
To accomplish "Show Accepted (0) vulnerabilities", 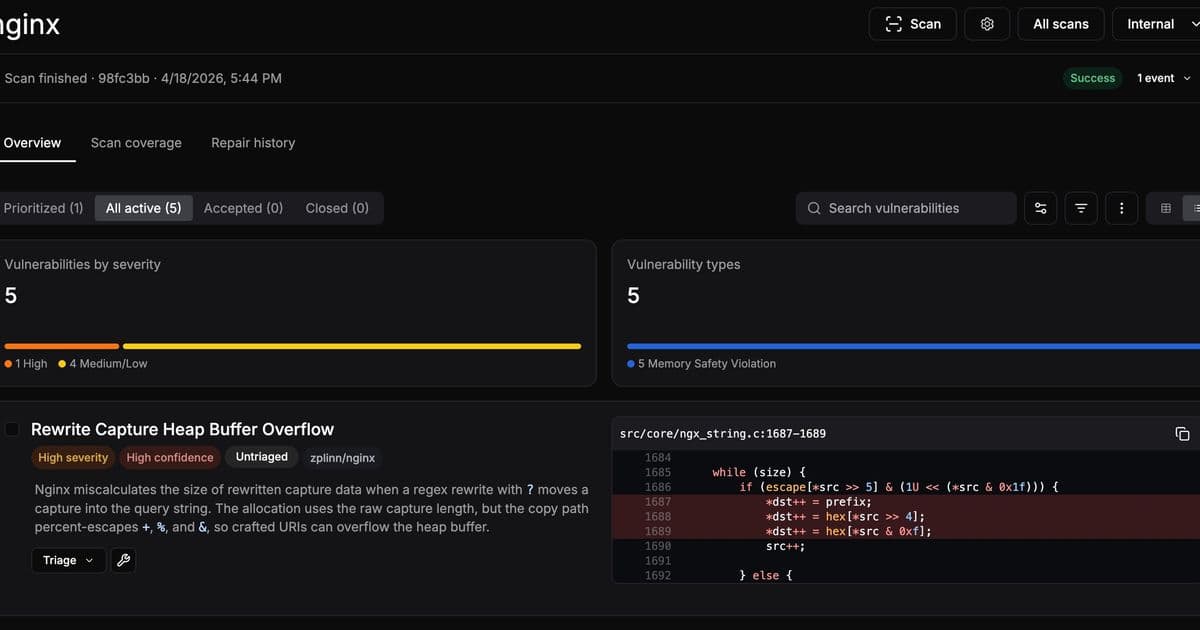I will (243, 208).
